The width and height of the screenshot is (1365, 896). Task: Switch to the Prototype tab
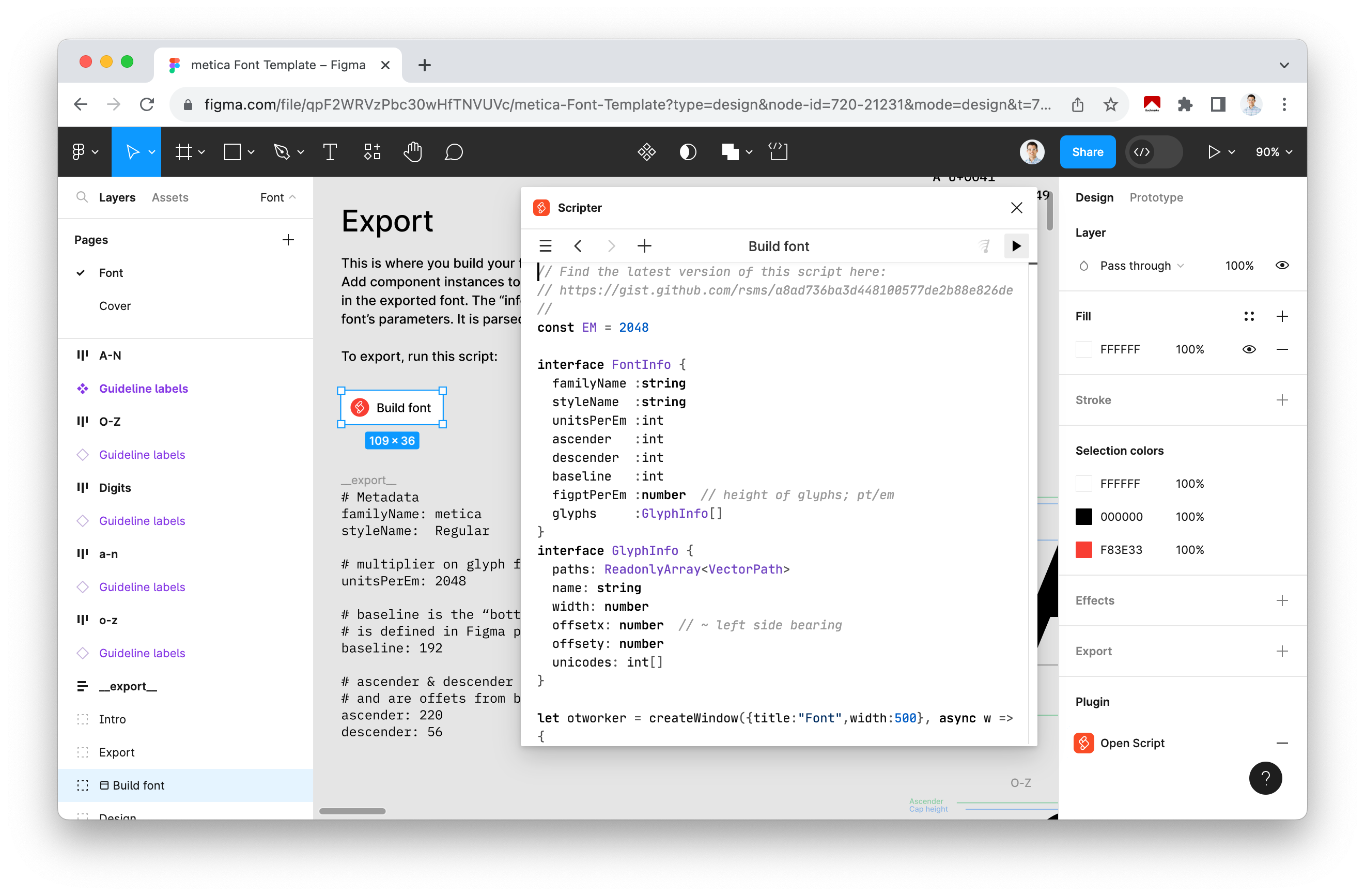tap(1156, 197)
